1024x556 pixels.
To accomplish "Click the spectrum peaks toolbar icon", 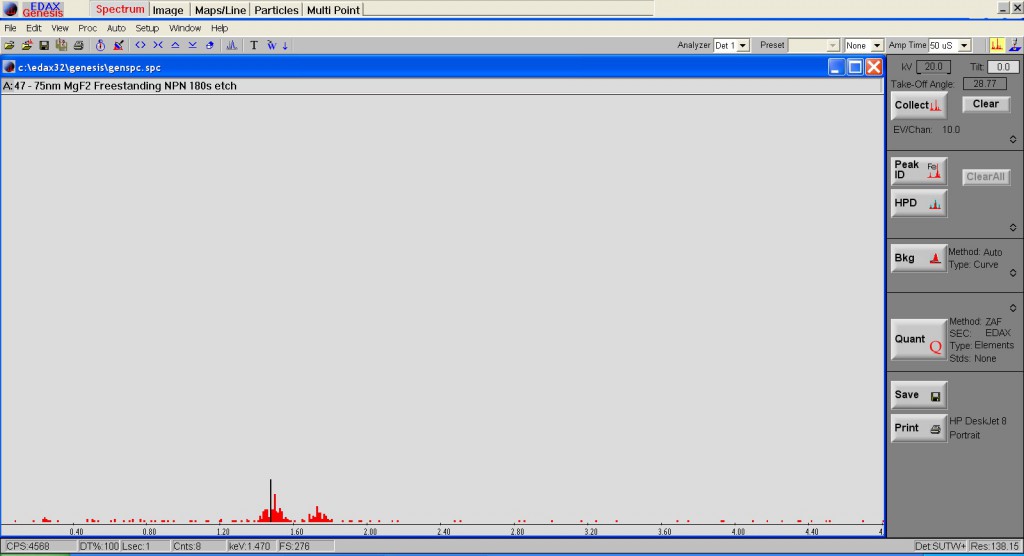I will click(x=231, y=46).
